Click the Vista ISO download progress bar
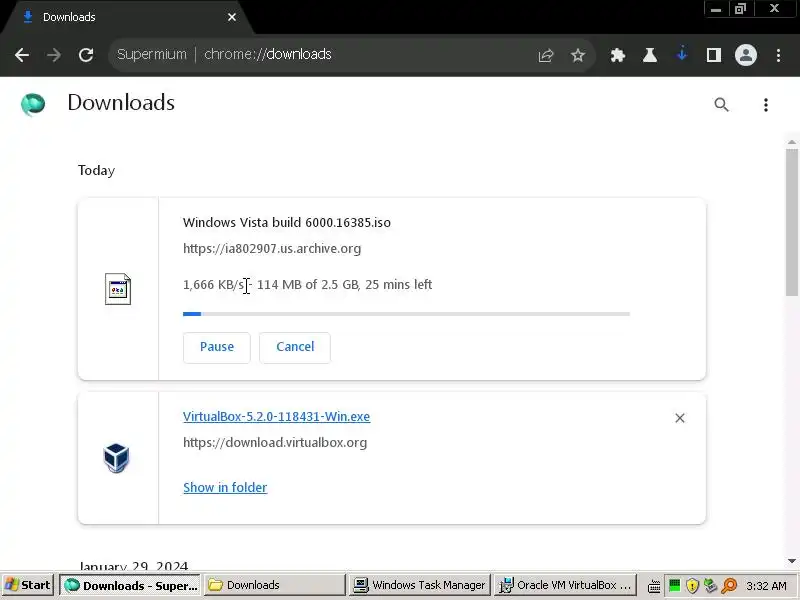This screenshot has width=800, height=600. click(406, 314)
